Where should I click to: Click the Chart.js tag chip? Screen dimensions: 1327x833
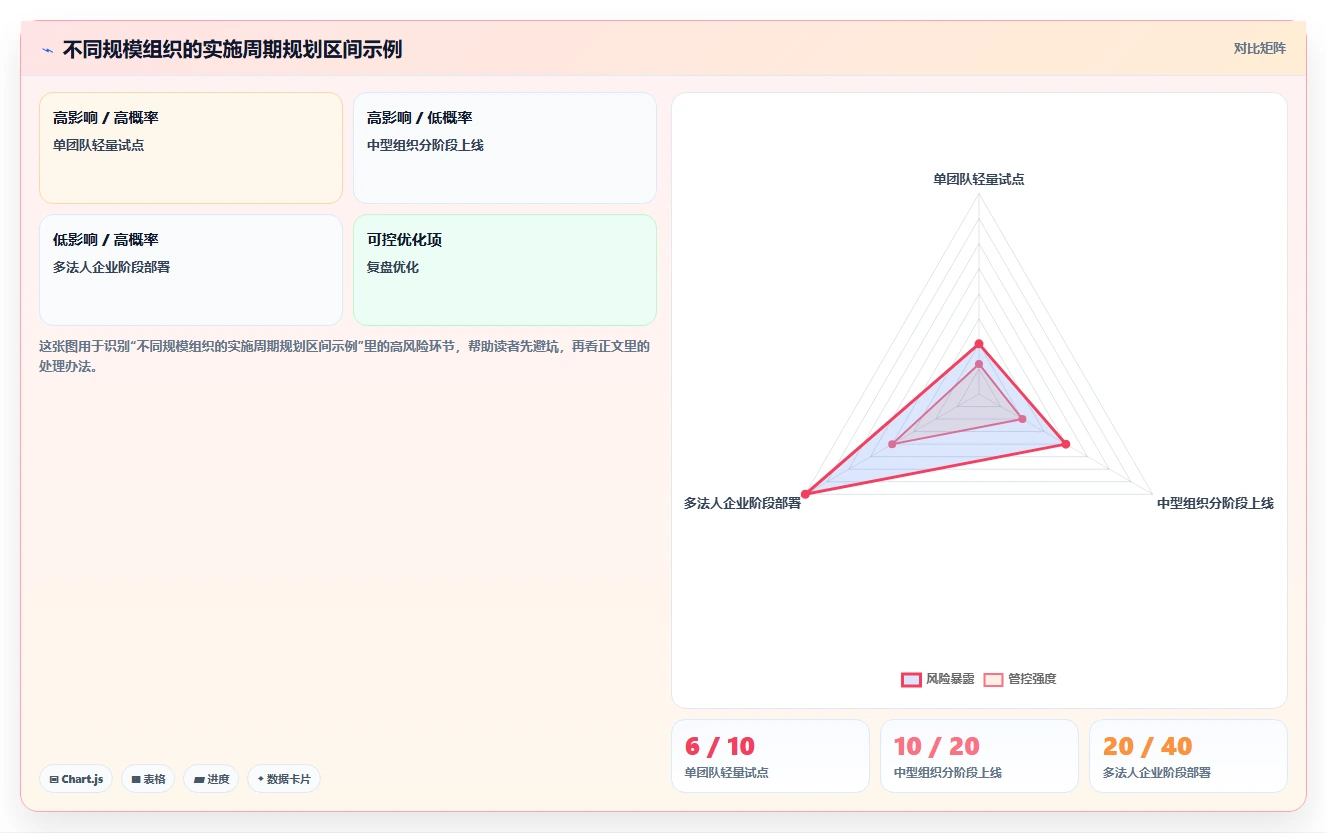76,779
